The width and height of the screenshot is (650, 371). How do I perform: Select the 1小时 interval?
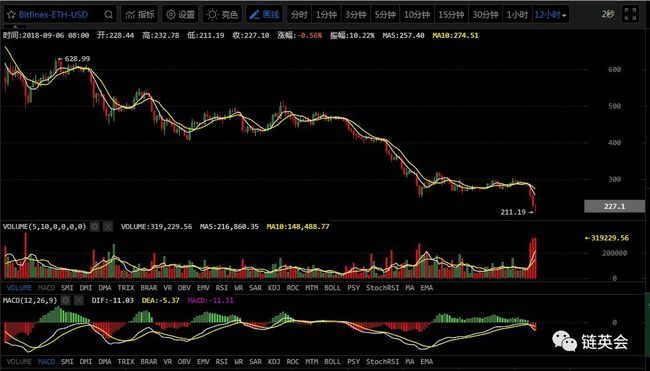(517, 15)
